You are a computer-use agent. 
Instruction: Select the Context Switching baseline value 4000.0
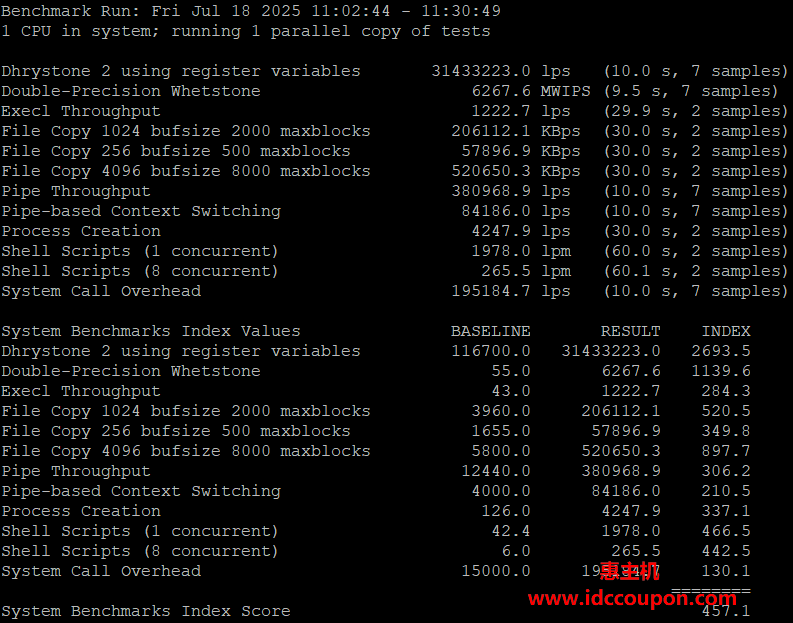pyautogui.click(x=501, y=491)
